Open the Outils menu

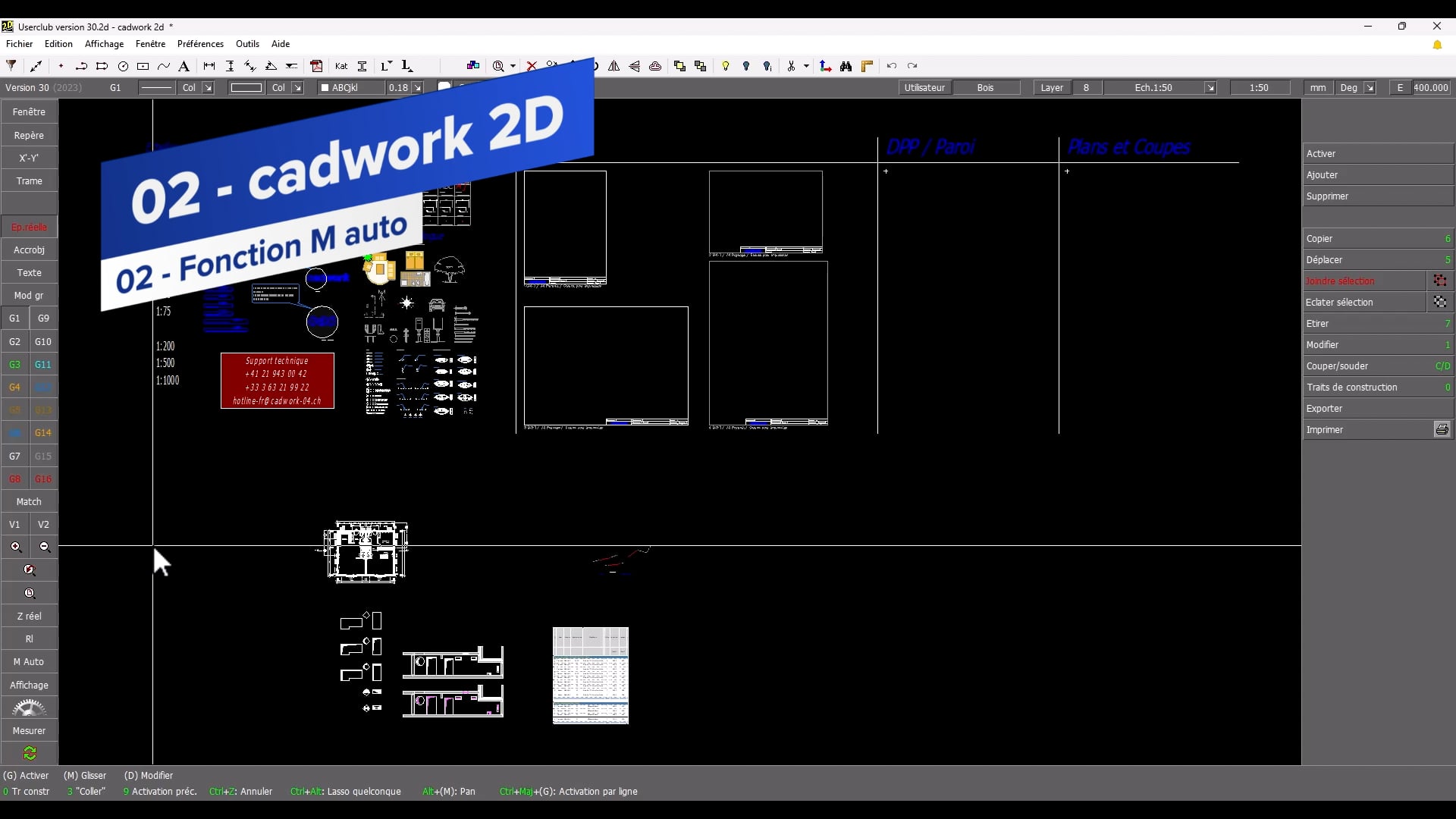pos(247,44)
